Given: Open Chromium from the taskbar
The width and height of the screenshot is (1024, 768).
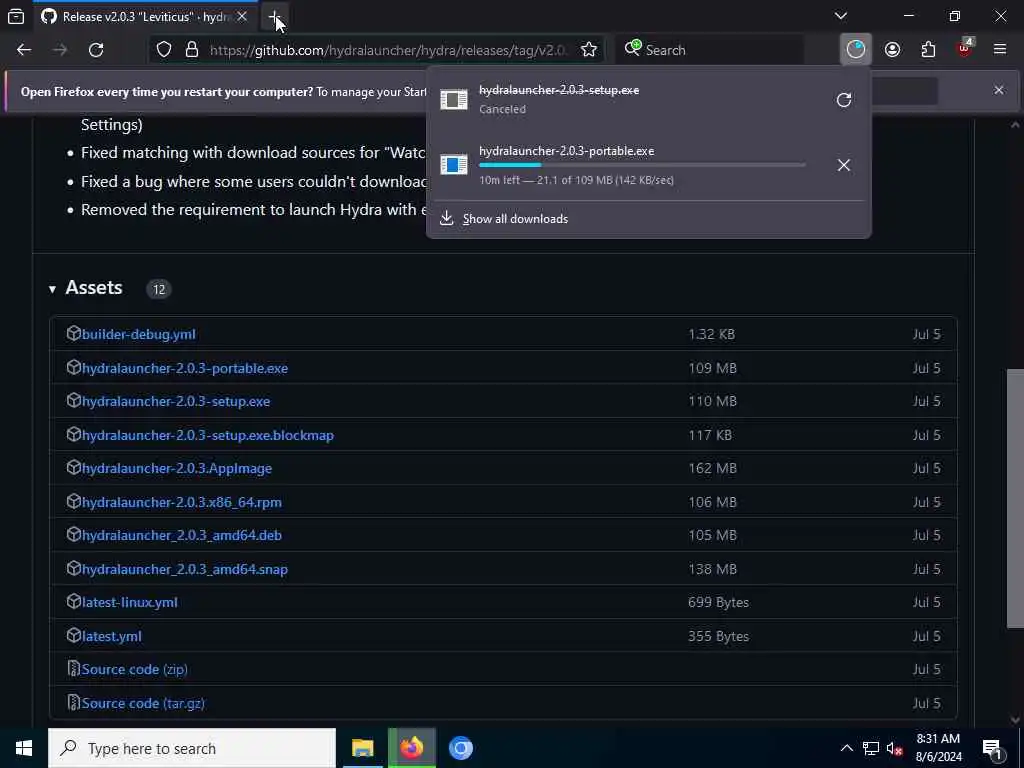Looking at the screenshot, I should tap(460, 748).
